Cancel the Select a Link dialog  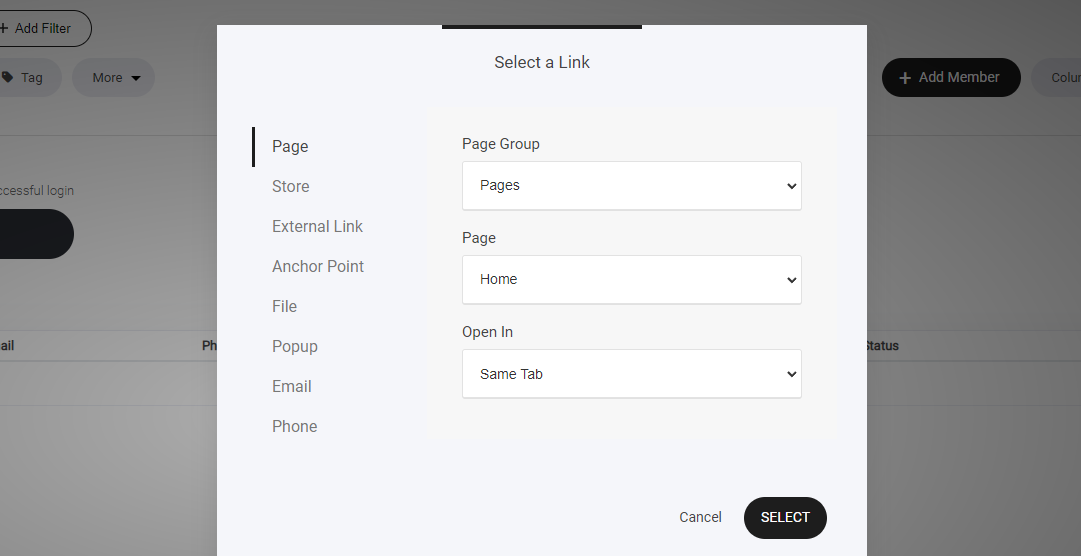(x=700, y=517)
